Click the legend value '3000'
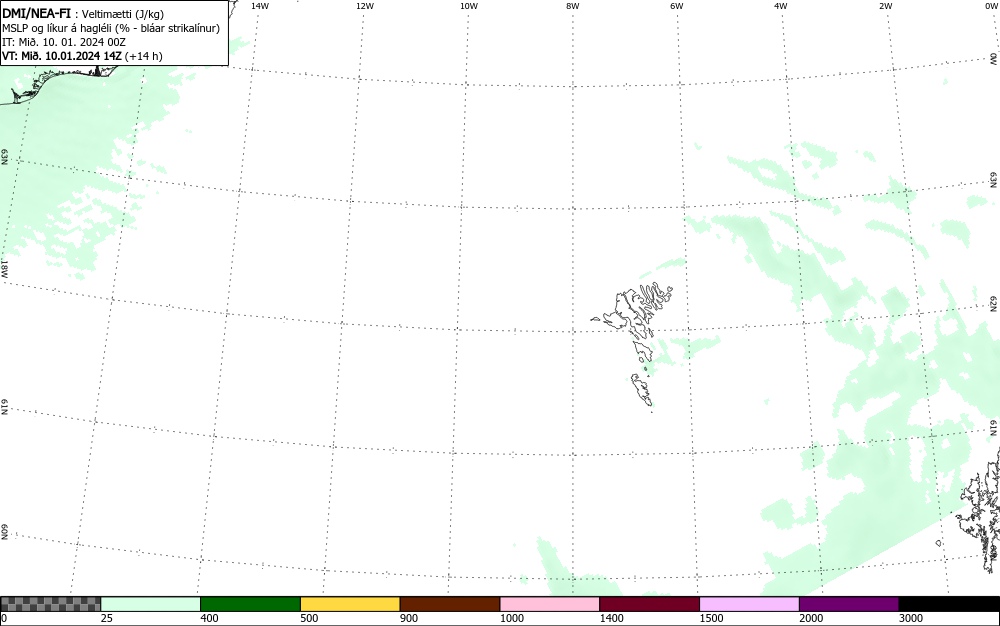 [x=911, y=618]
